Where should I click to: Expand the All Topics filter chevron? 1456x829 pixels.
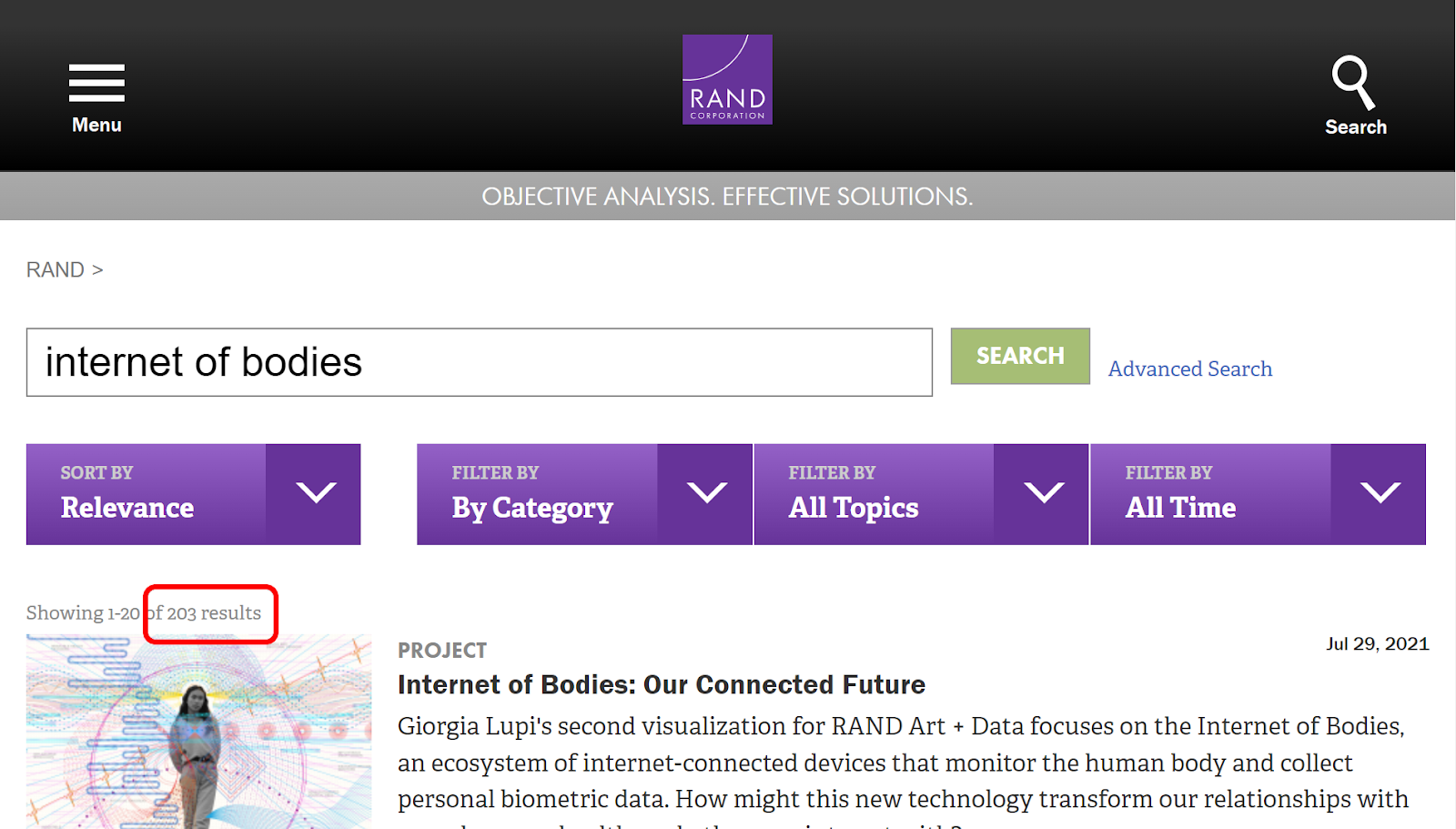point(1043,494)
